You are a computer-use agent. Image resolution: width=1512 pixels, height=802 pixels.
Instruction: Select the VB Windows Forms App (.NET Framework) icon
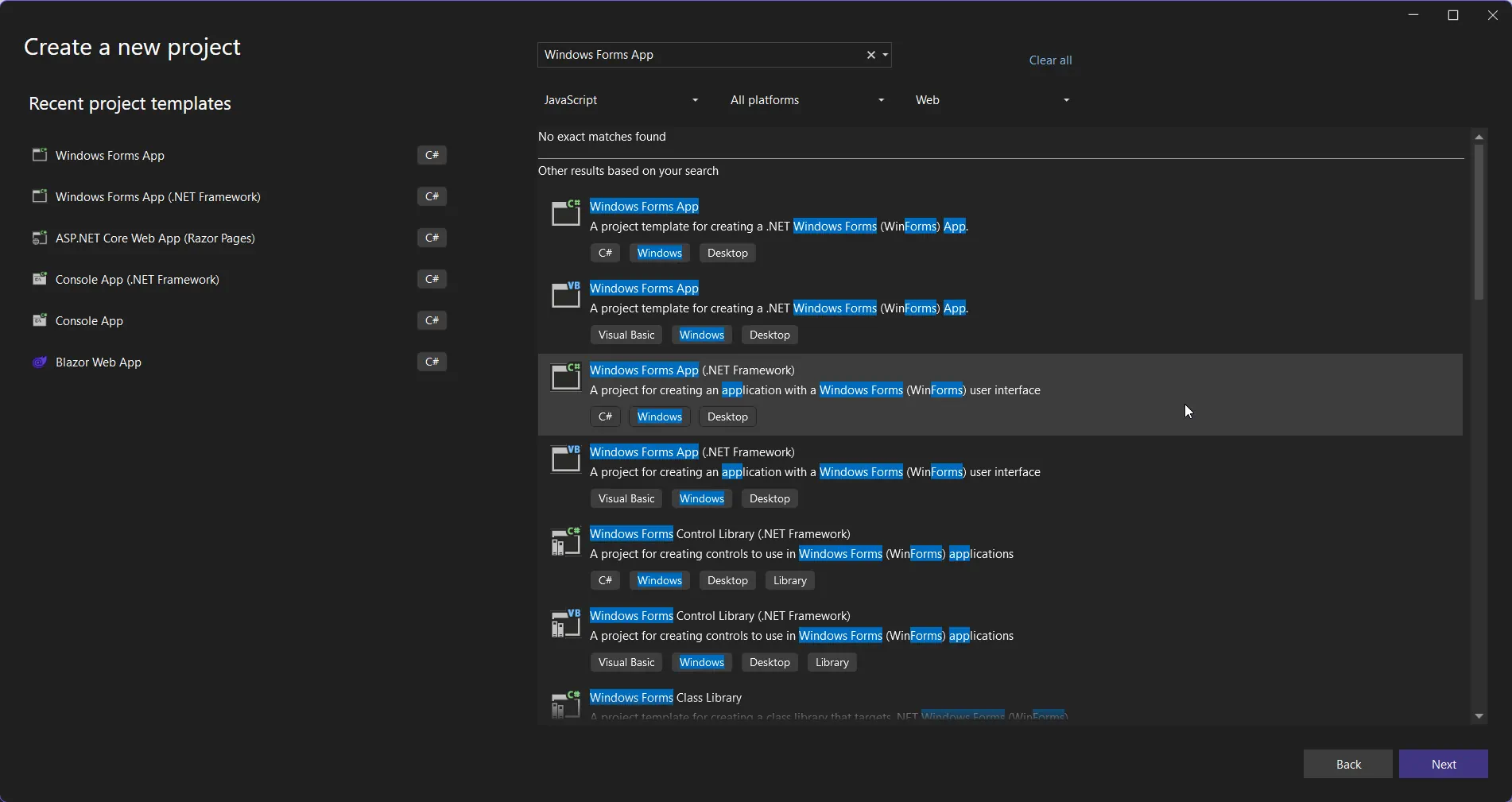tap(566, 459)
